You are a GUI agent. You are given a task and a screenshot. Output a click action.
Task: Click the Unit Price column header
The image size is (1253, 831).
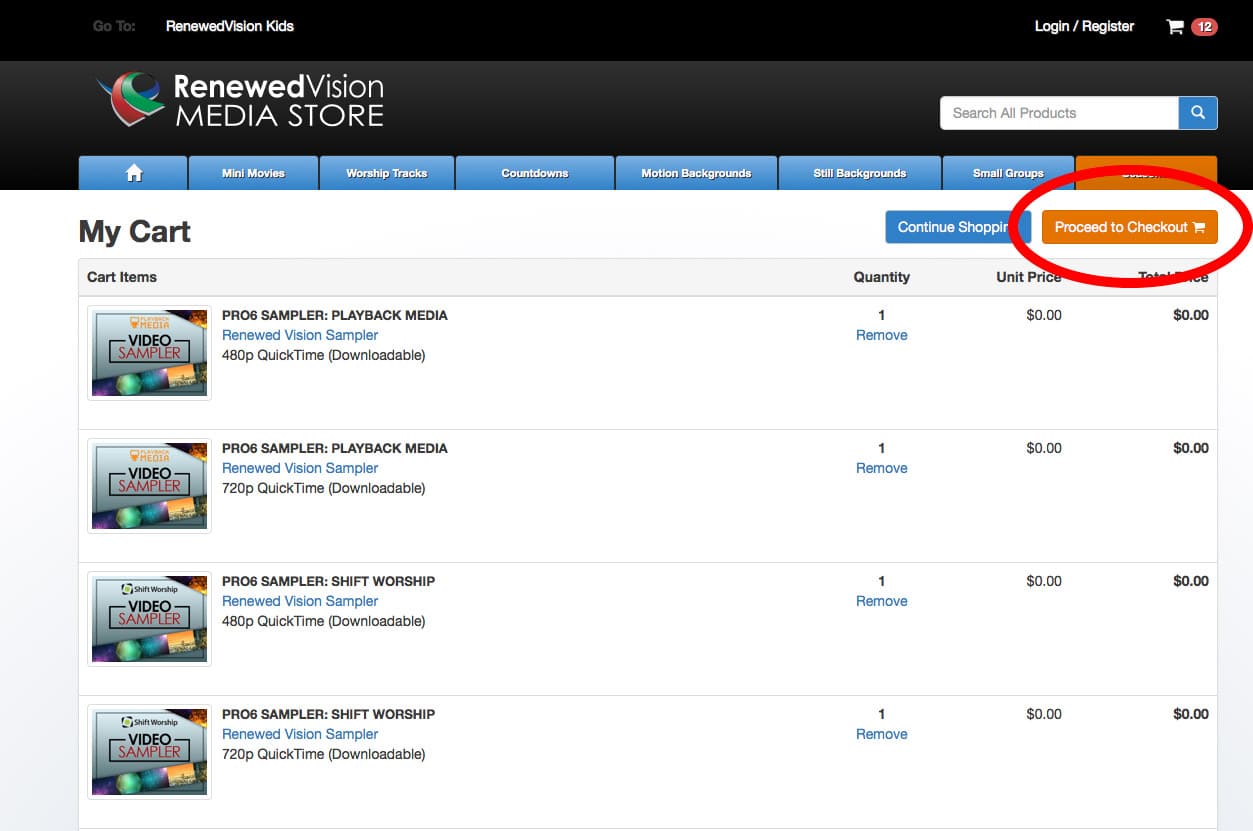tap(1029, 277)
